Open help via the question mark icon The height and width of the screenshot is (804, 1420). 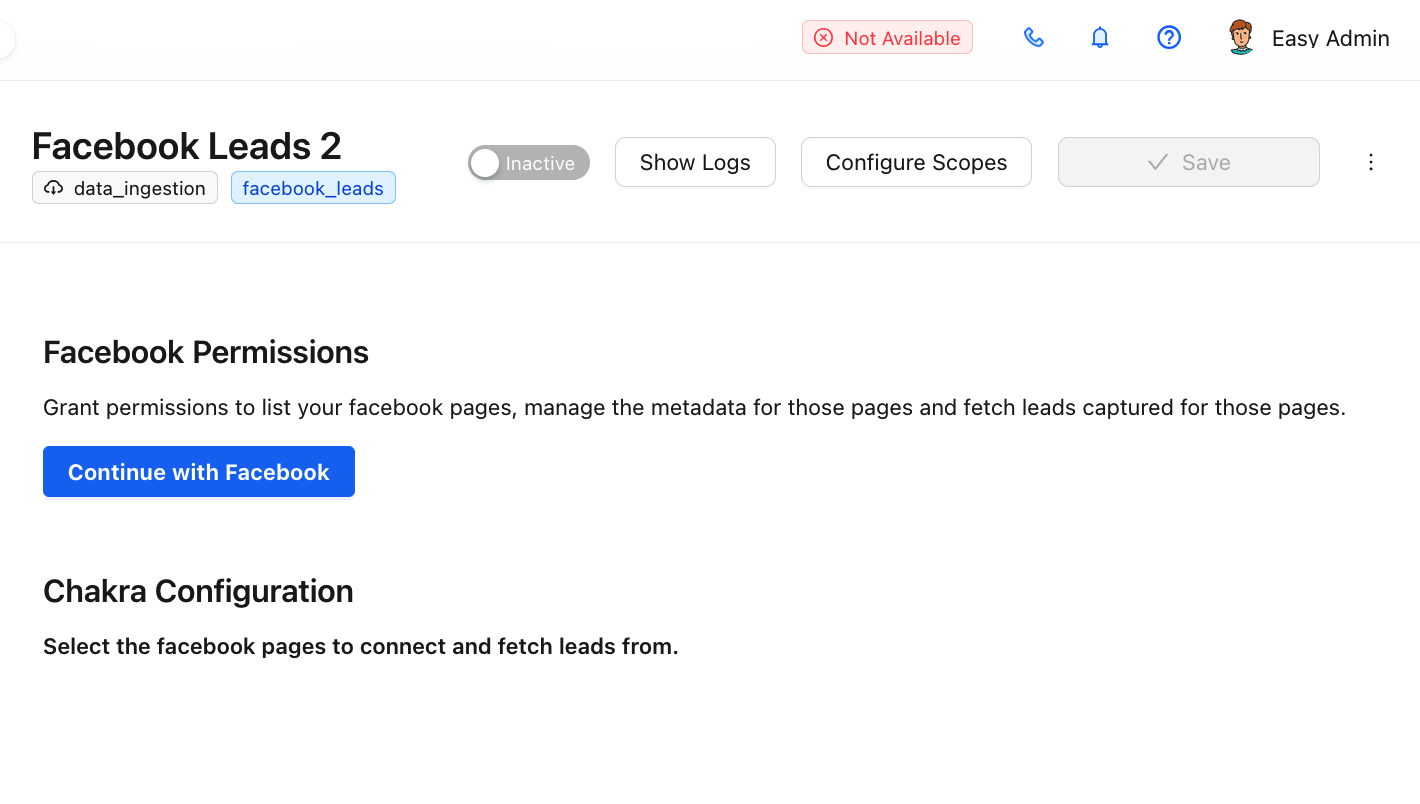pos(1169,38)
